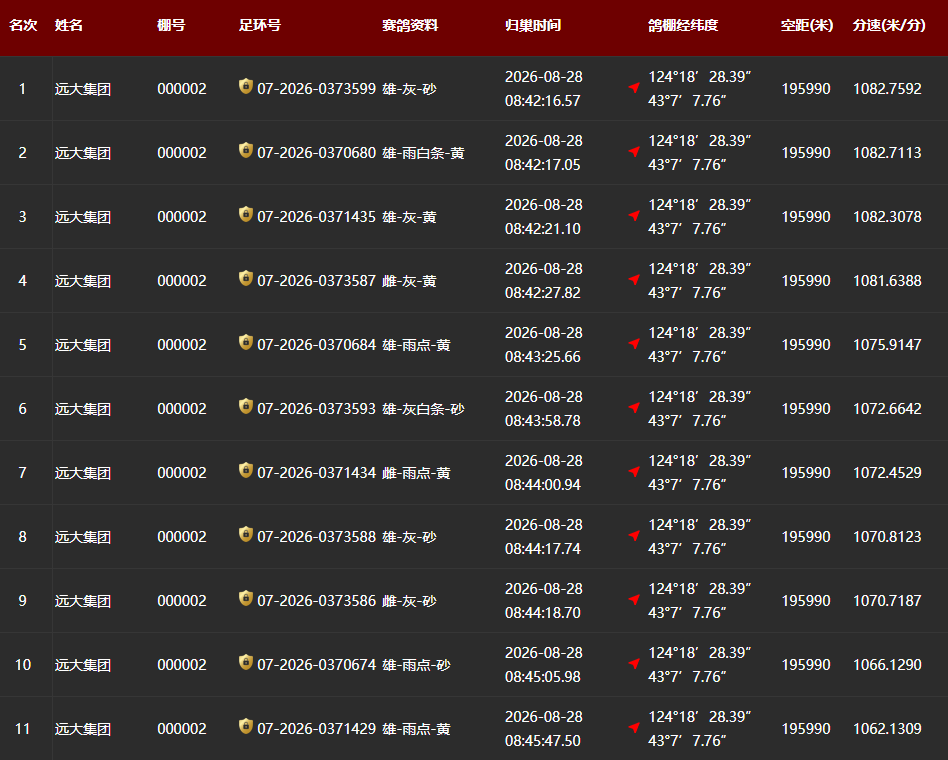948x760 pixels.
Task: Open the red location arrow in rank 3 row
Action: tap(634, 216)
